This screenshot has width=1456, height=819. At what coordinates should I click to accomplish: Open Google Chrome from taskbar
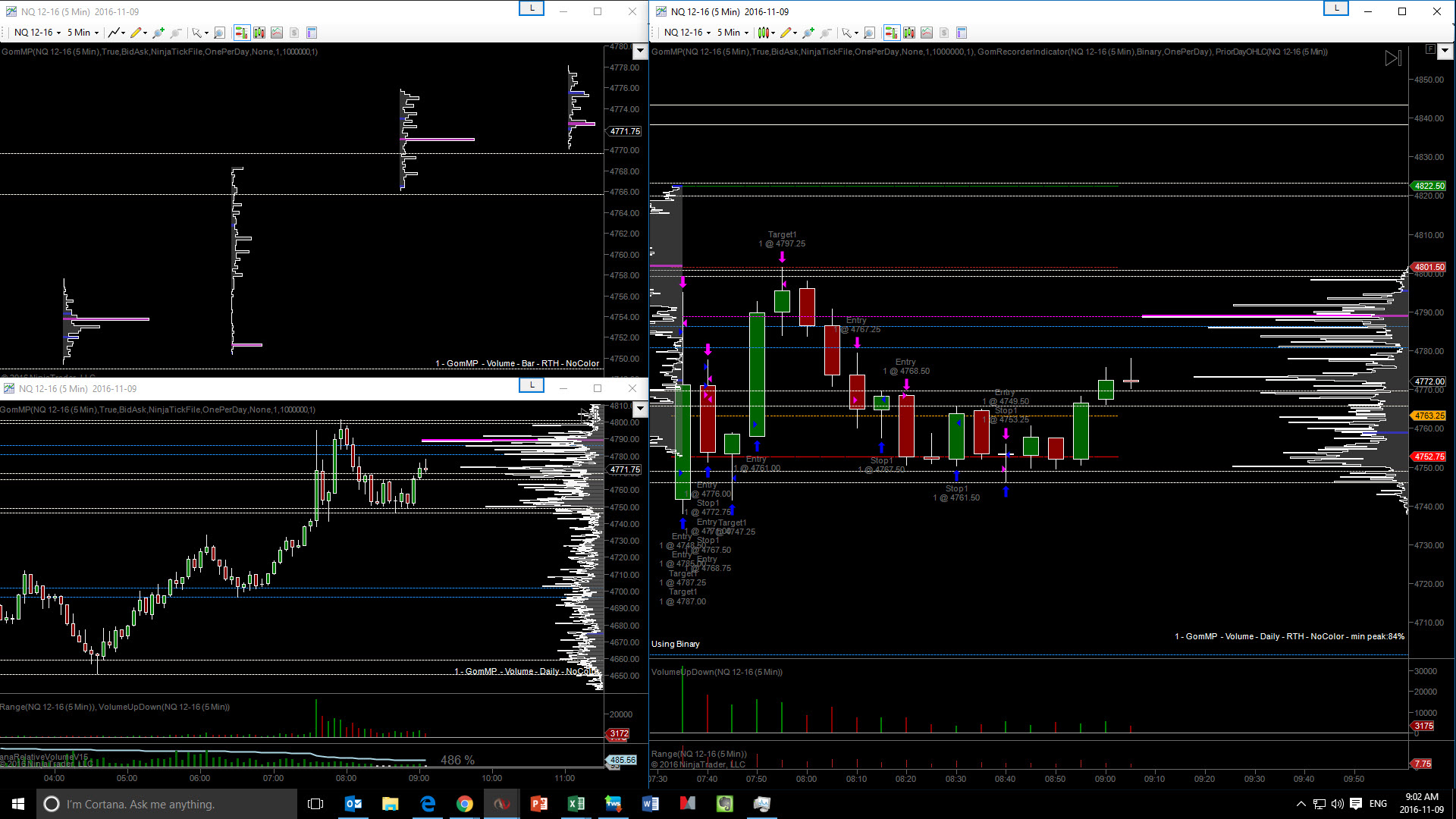(x=465, y=804)
